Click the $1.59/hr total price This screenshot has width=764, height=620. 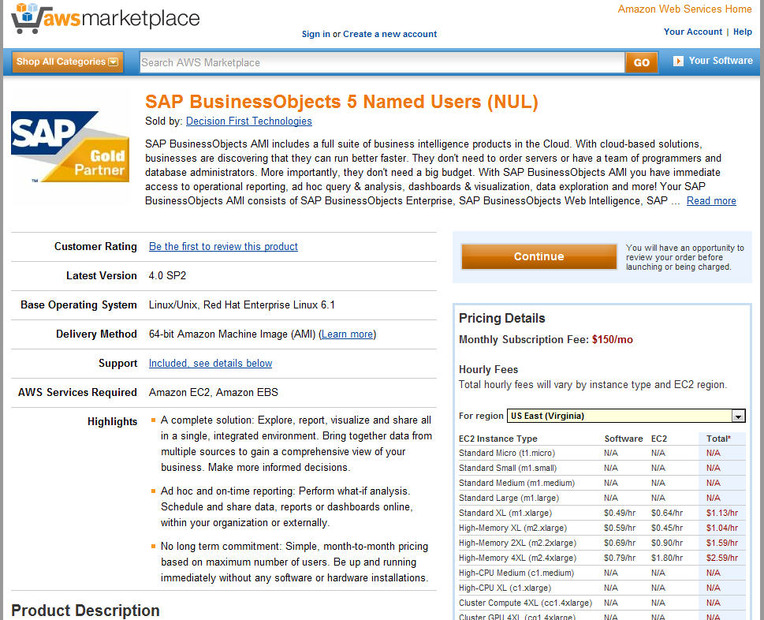pos(722,543)
